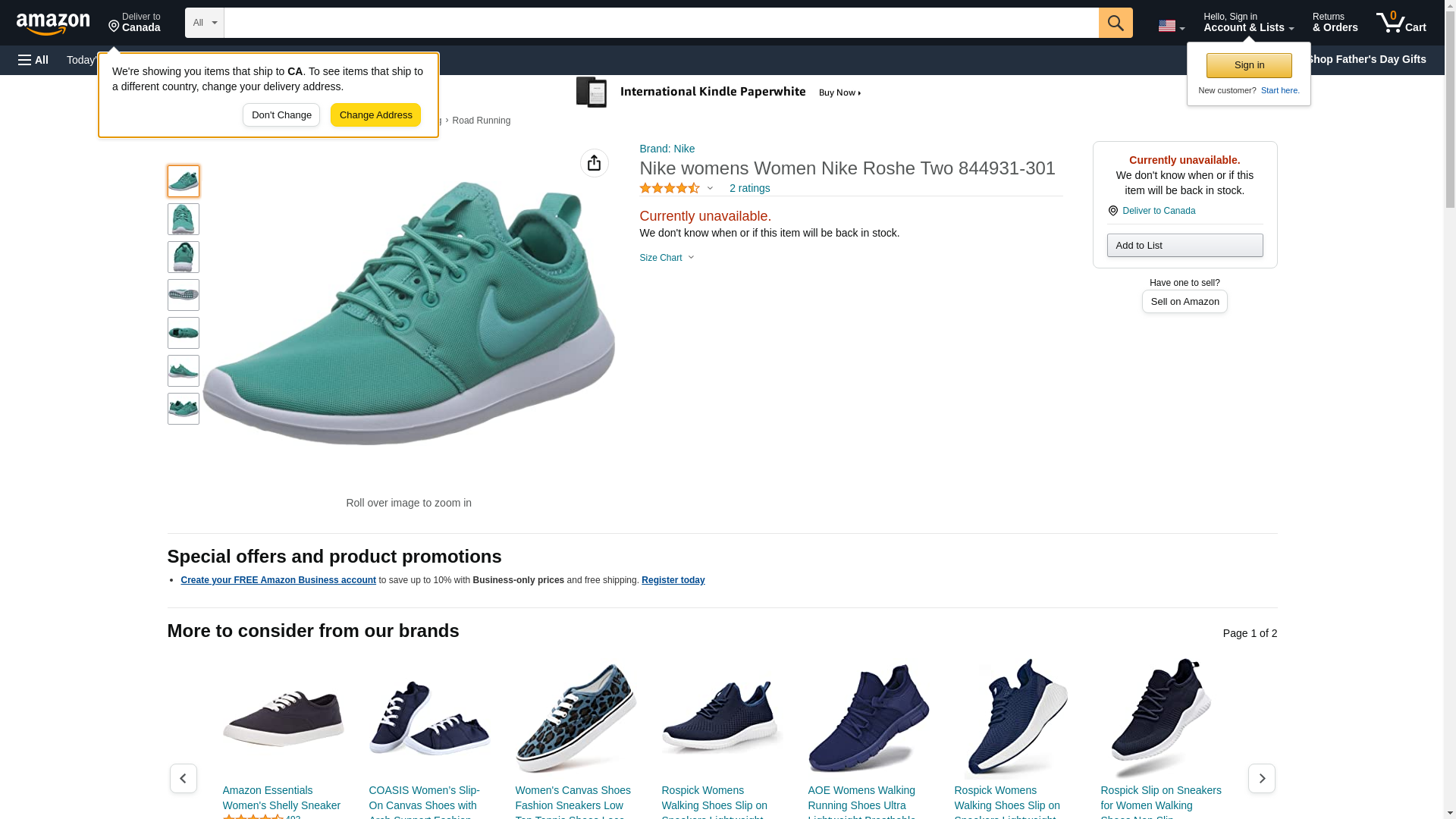Open the shopping cart
Screen dimensions: 1456x819
tap(1401, 23)
